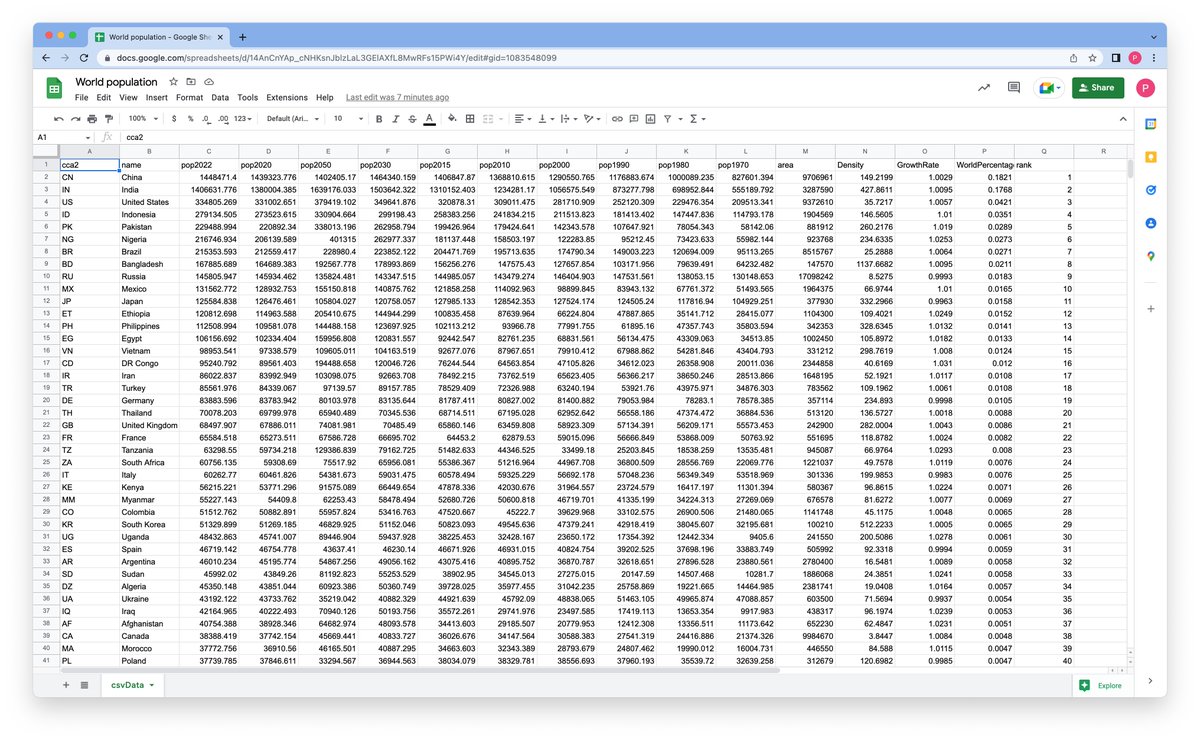
Task: Click the Create a filter icon
Action: (670, 118)
